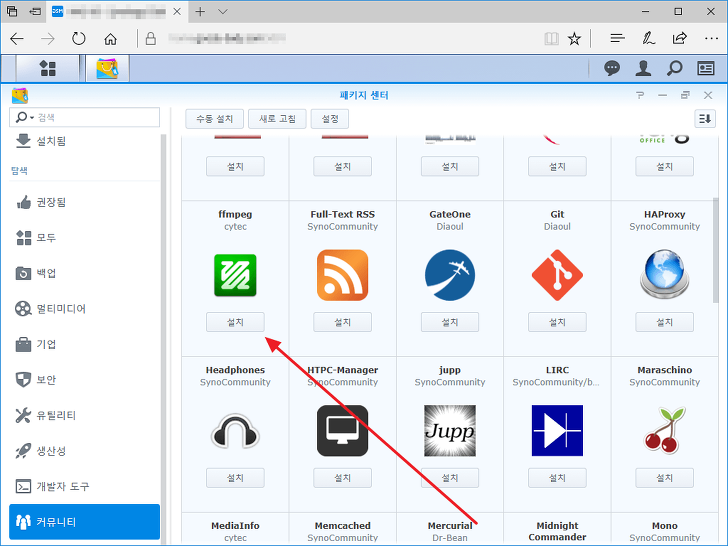The height and width of the screenshot is (546, 728).
Task: Install the Maraschino package
Action: pos(664,478)
